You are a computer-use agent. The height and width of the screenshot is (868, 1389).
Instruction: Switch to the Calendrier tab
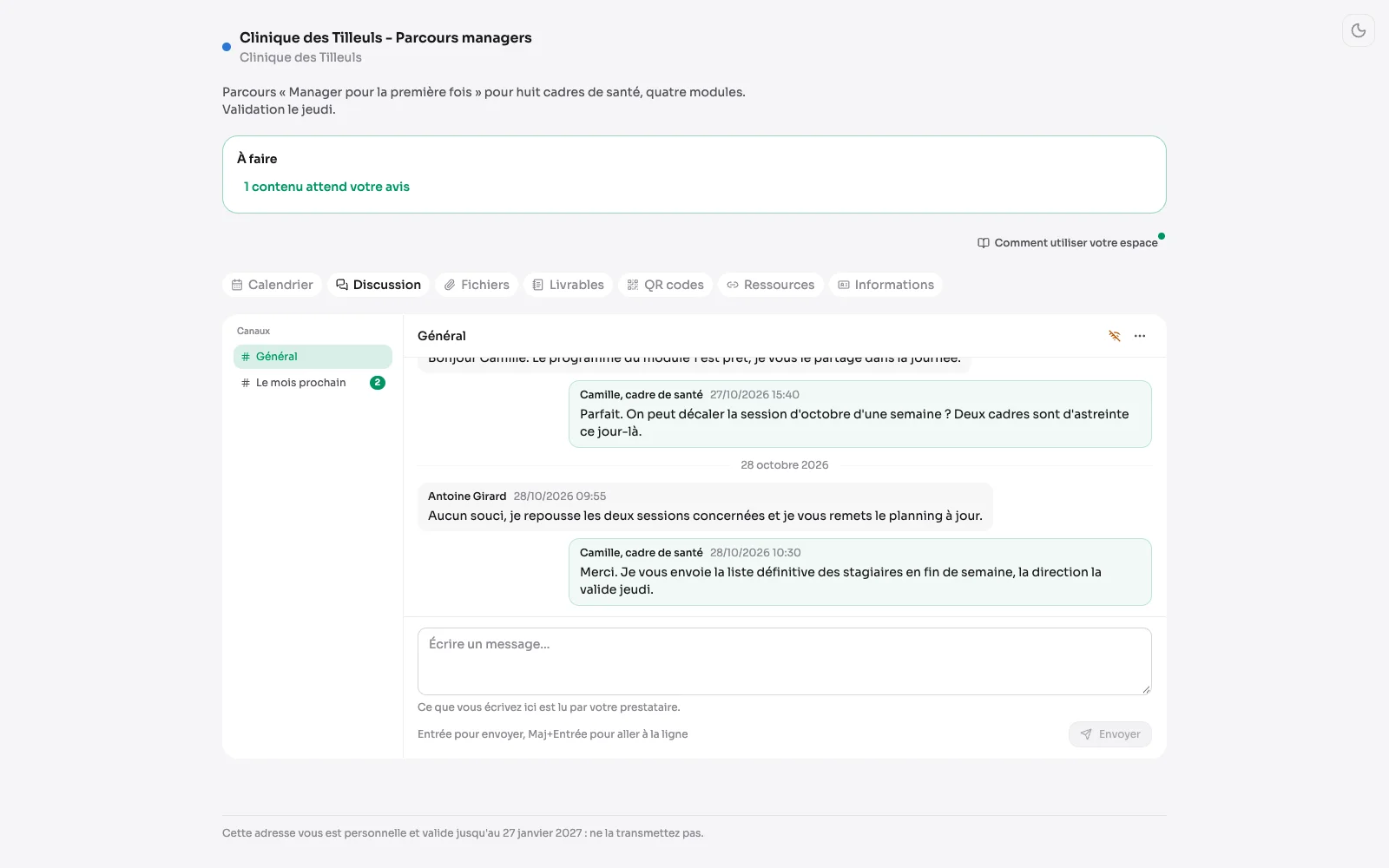[273, 285]
